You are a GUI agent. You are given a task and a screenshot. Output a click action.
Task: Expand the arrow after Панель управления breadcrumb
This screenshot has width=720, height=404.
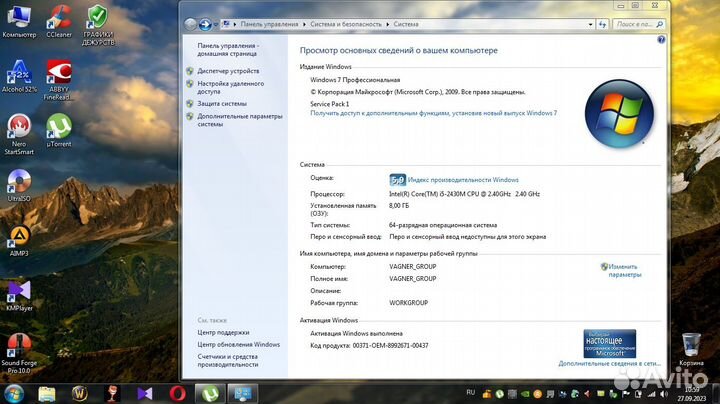tap(304, 24)
